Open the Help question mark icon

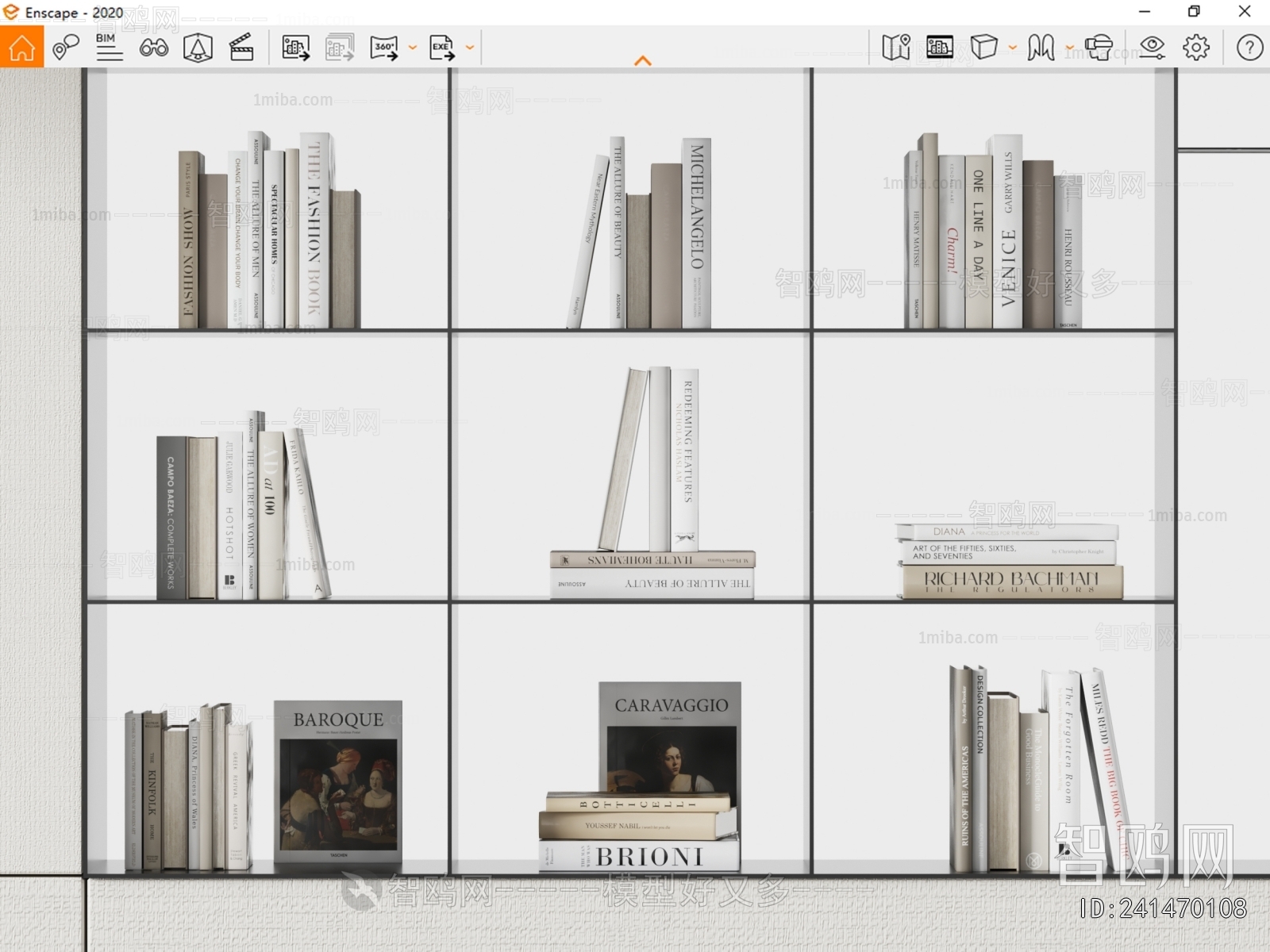tap(1249, 48)
